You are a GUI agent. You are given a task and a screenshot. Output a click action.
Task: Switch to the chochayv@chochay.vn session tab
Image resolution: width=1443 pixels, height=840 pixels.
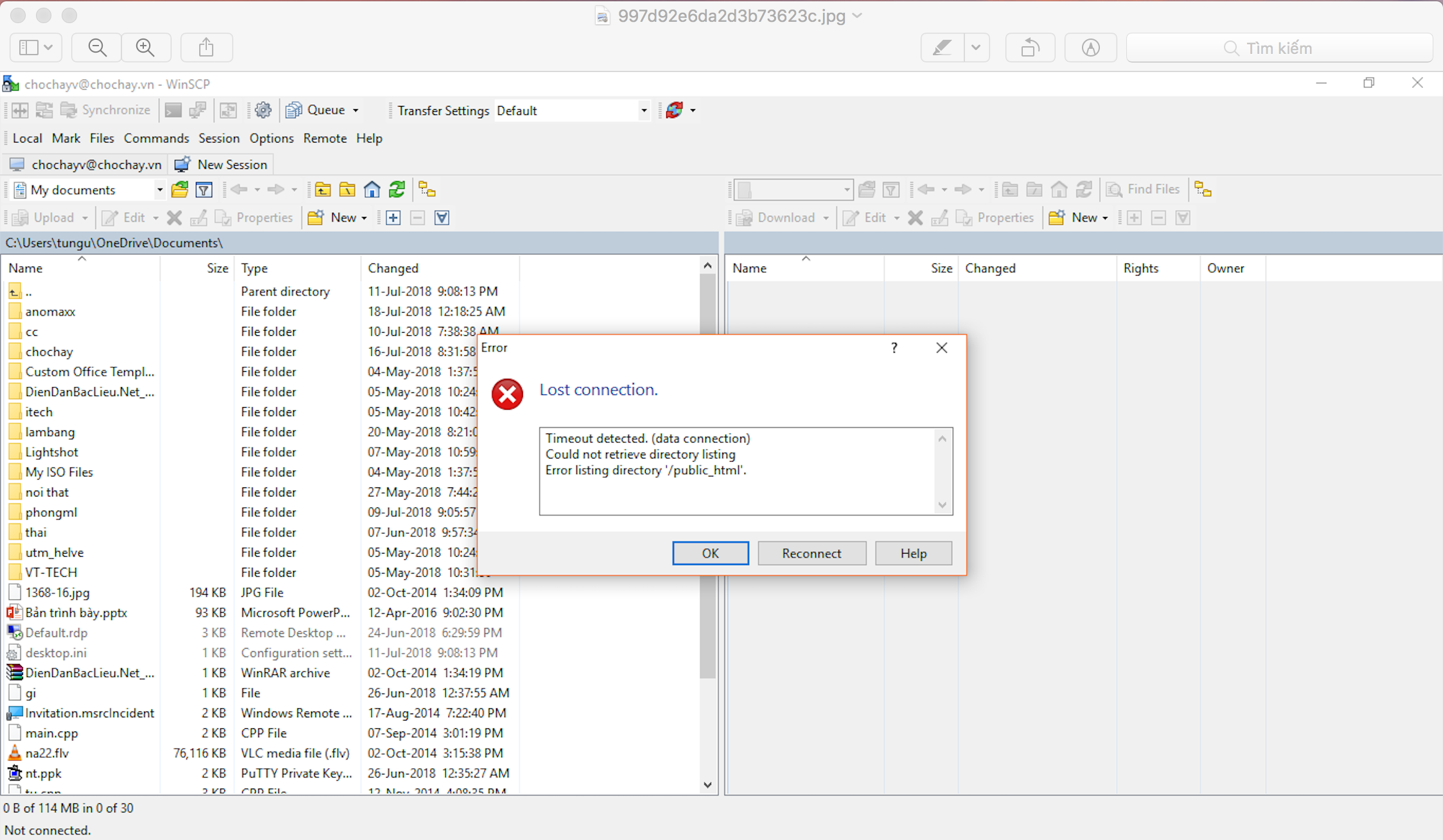point(85,164)
